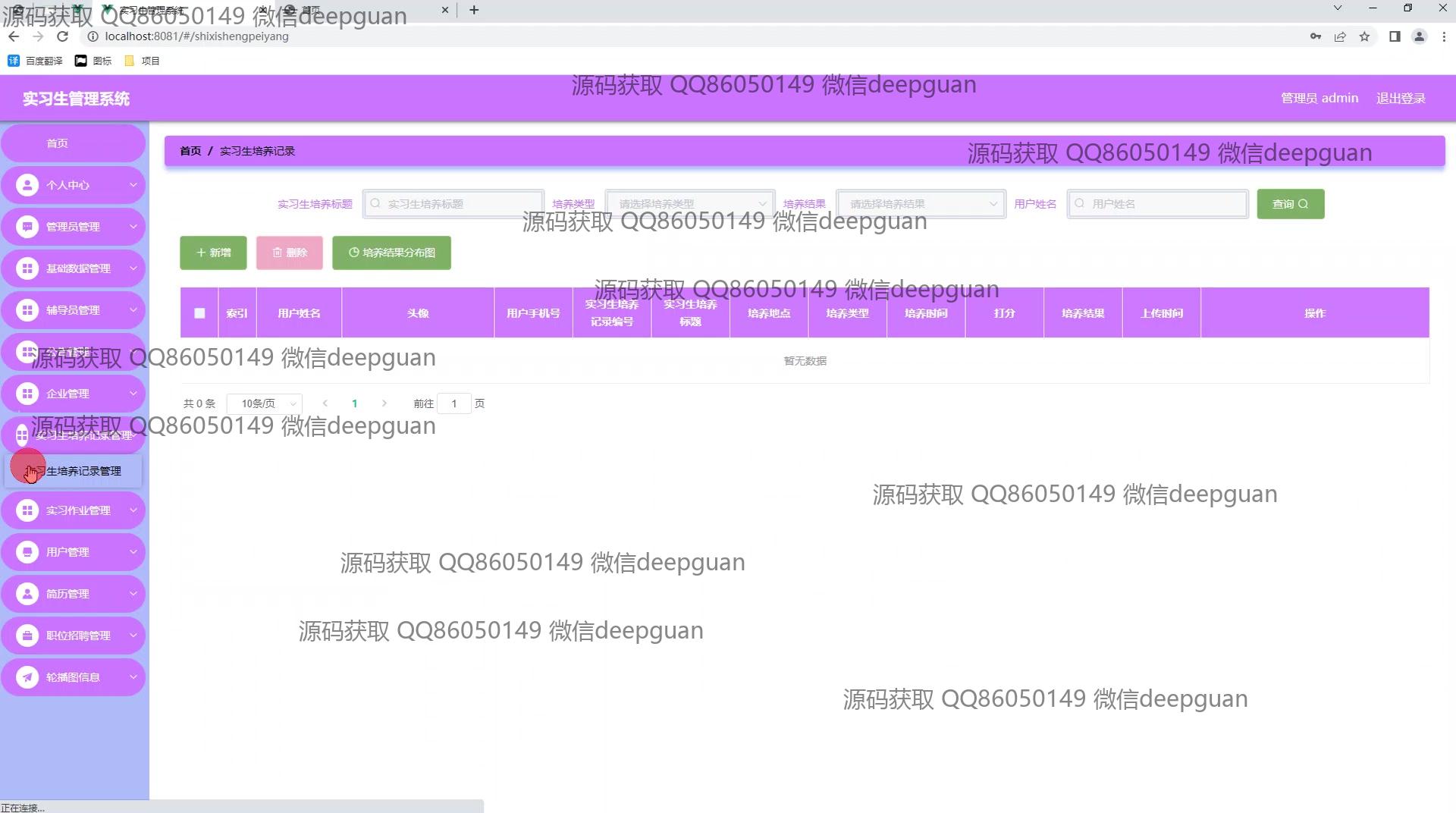This screenshot has width=1456, height=813.
Task: Click the 企业管理 grid icon
Action: click(x=27, y=394)
